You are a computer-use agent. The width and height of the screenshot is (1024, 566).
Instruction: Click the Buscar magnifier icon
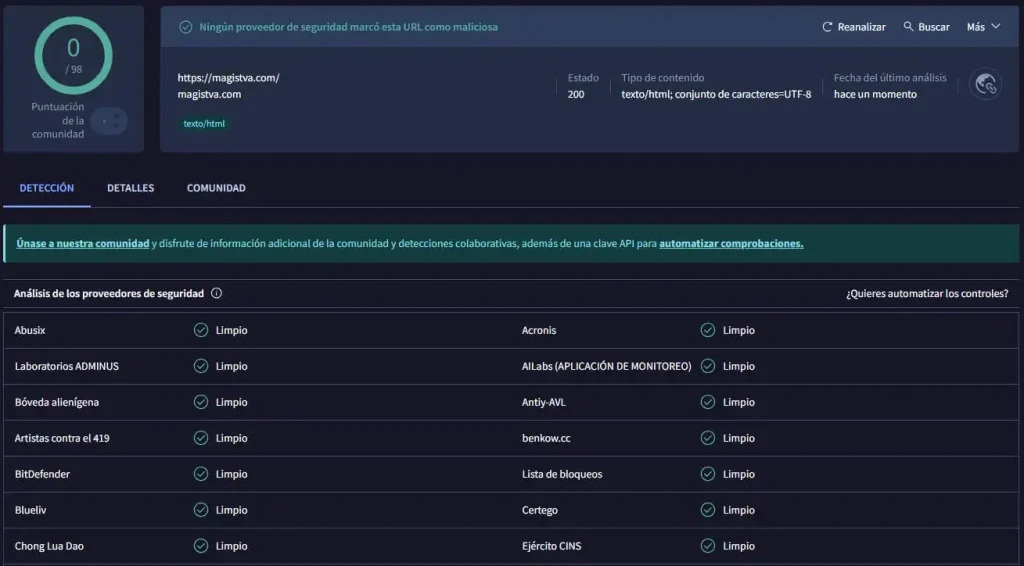click(x=908, y=27)
